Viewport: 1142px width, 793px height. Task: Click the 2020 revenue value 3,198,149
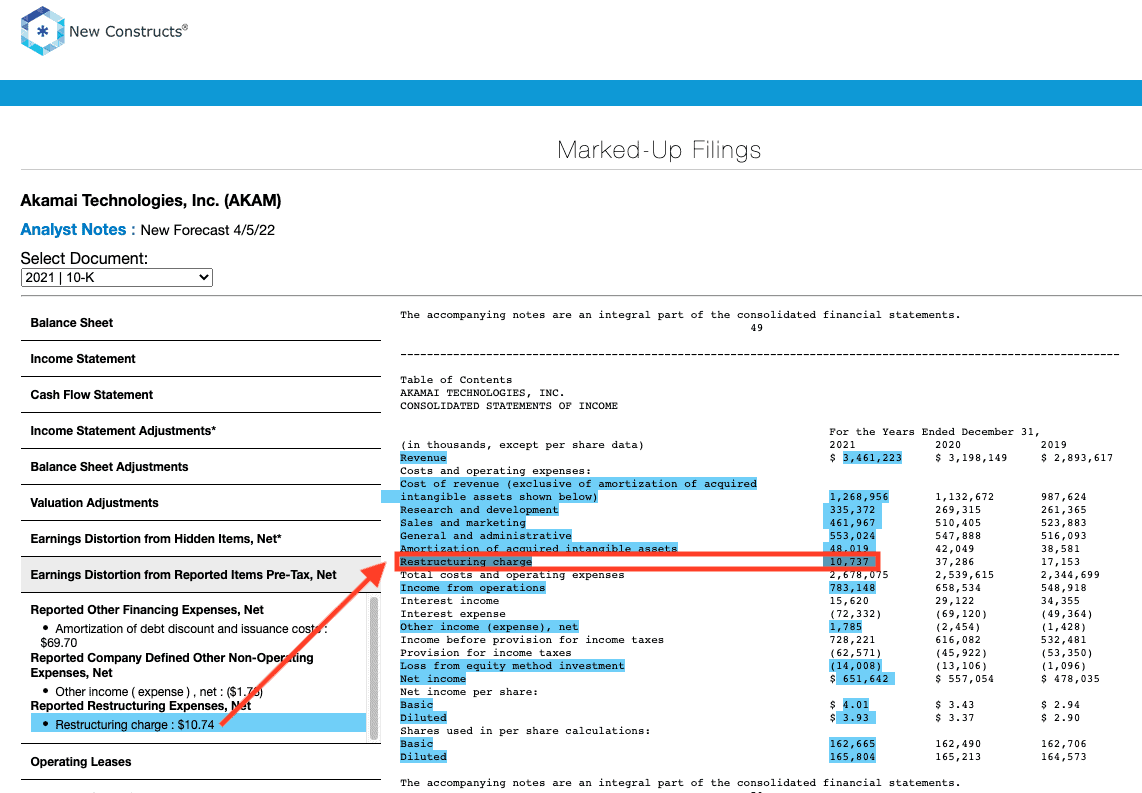pyautogui.click(x=972, y=458)
